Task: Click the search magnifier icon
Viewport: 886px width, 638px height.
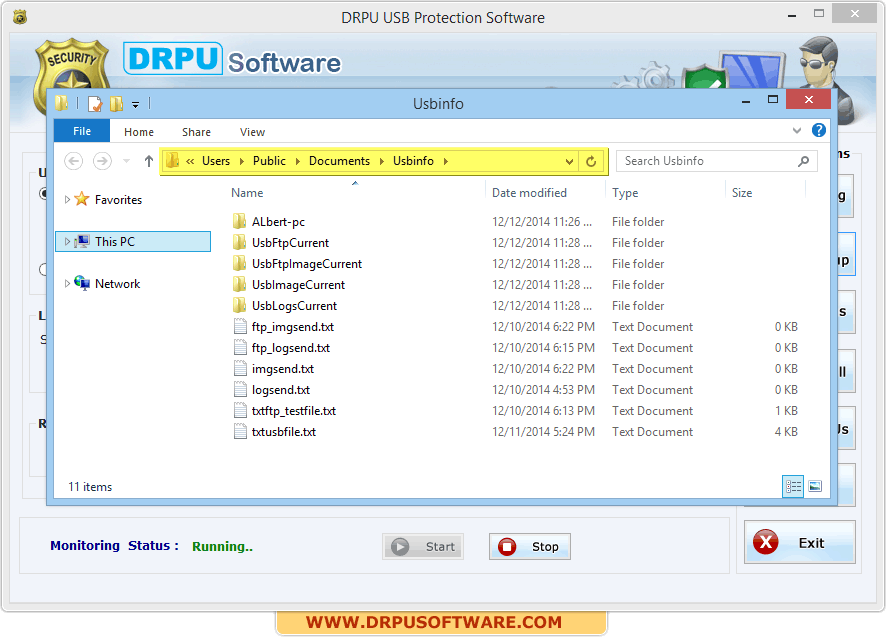Action: [x=804, y=162]
